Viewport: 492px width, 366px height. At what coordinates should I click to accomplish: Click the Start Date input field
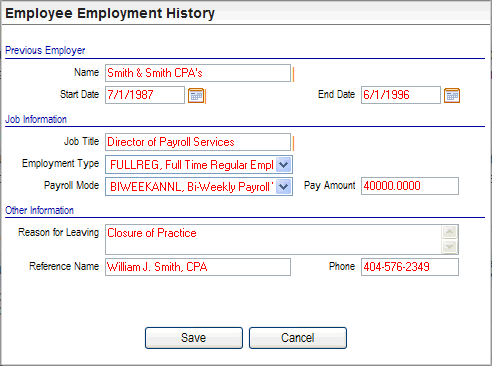point(145,95)
